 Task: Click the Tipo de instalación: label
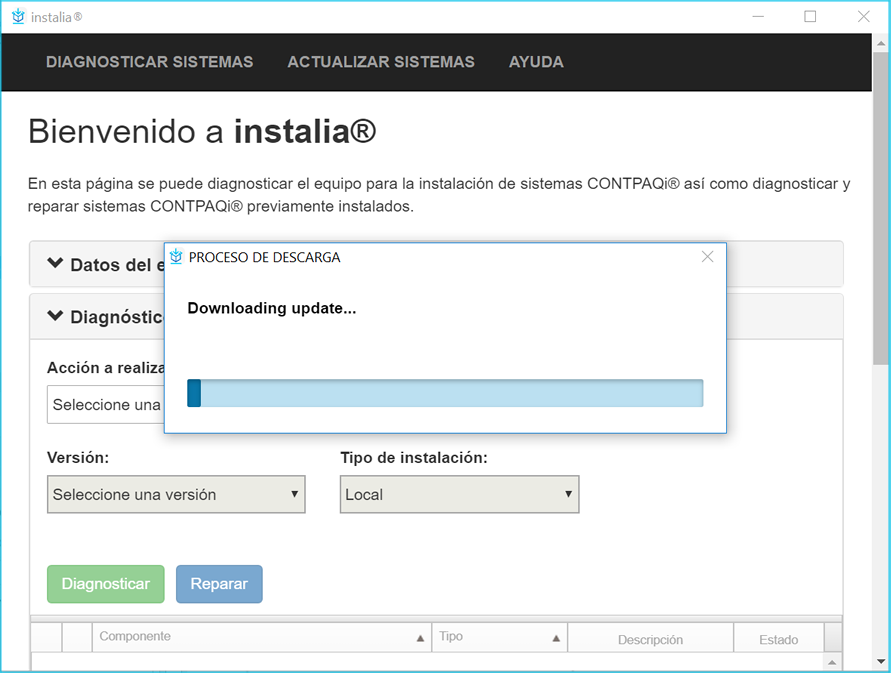coord(414,458)
